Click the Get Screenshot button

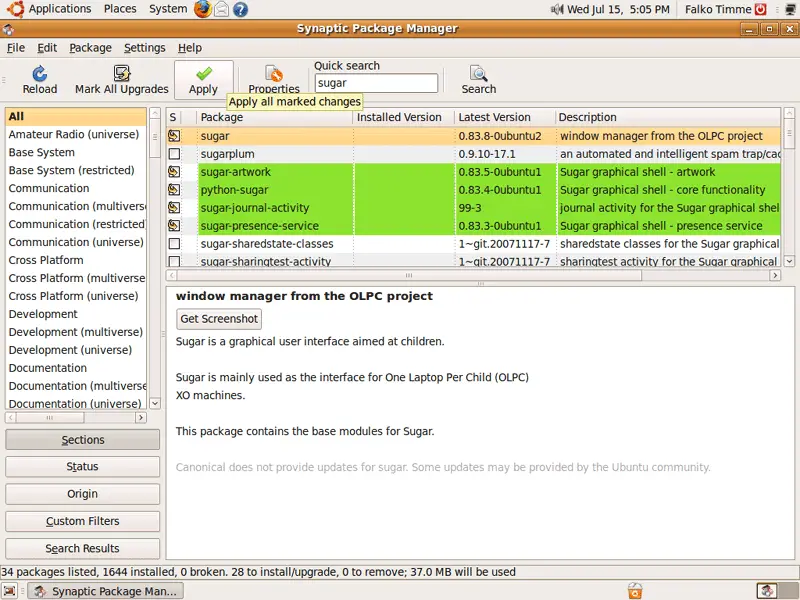click(x=219, y=319)
